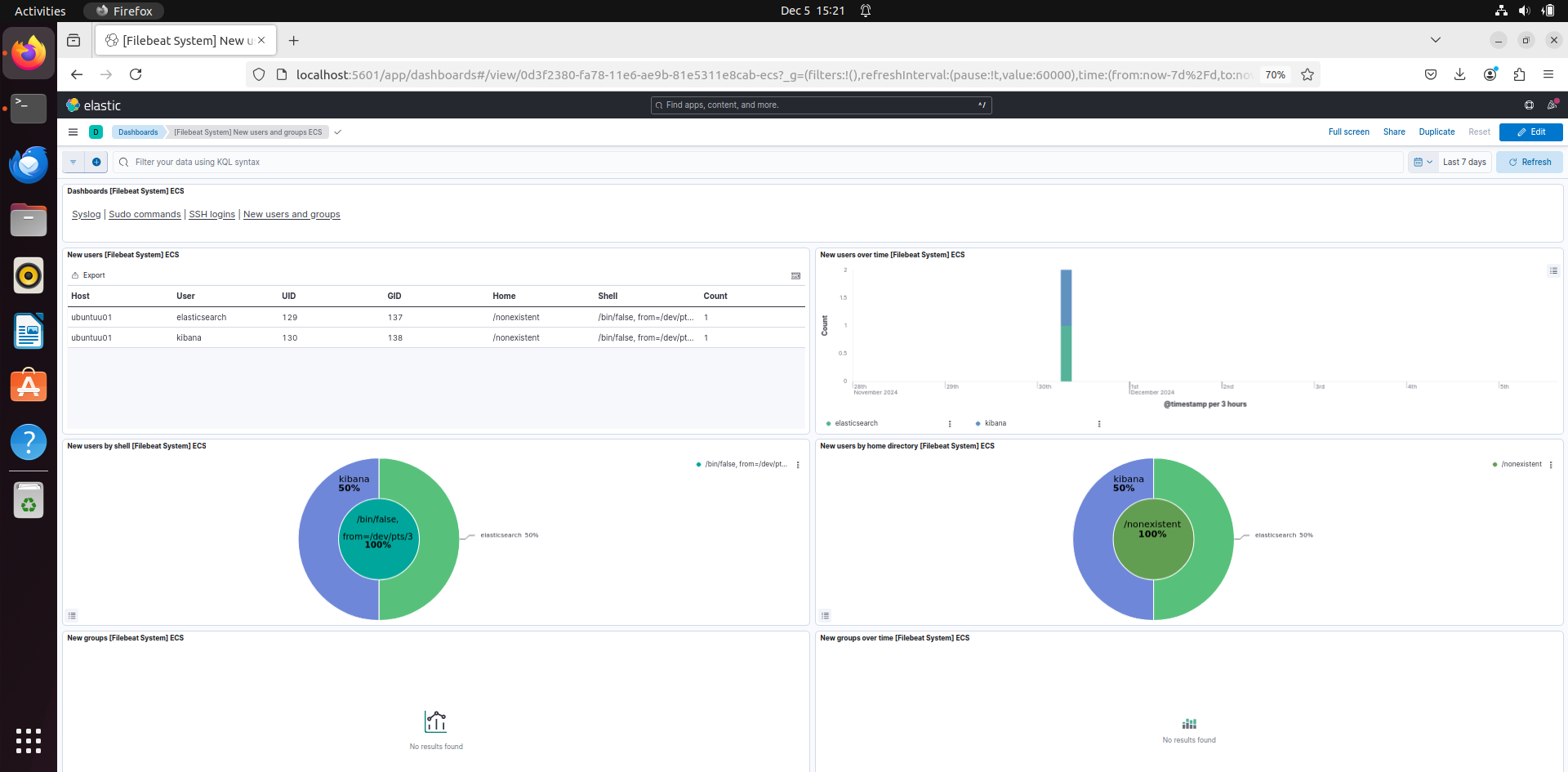Go back in Firefox
The width and height of the screenshot is (1568, 772).
(77, 74)
